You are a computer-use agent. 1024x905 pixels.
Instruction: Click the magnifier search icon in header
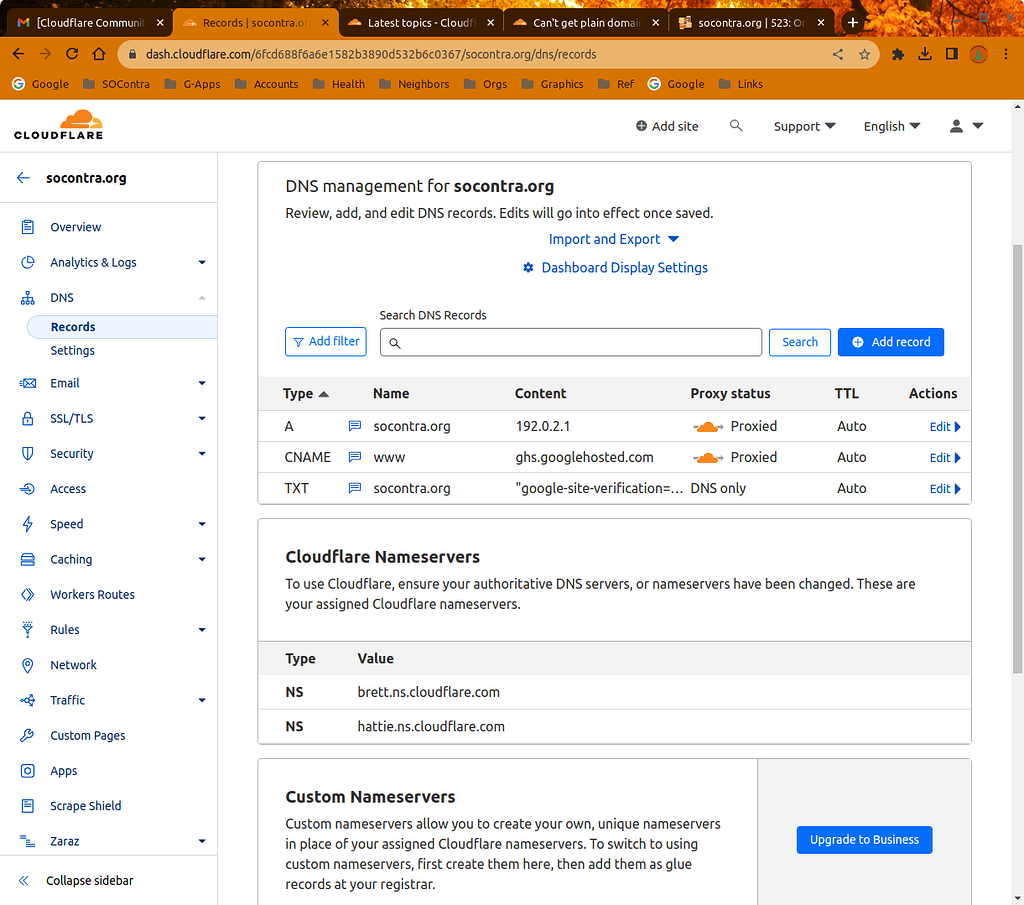point(736,125)
